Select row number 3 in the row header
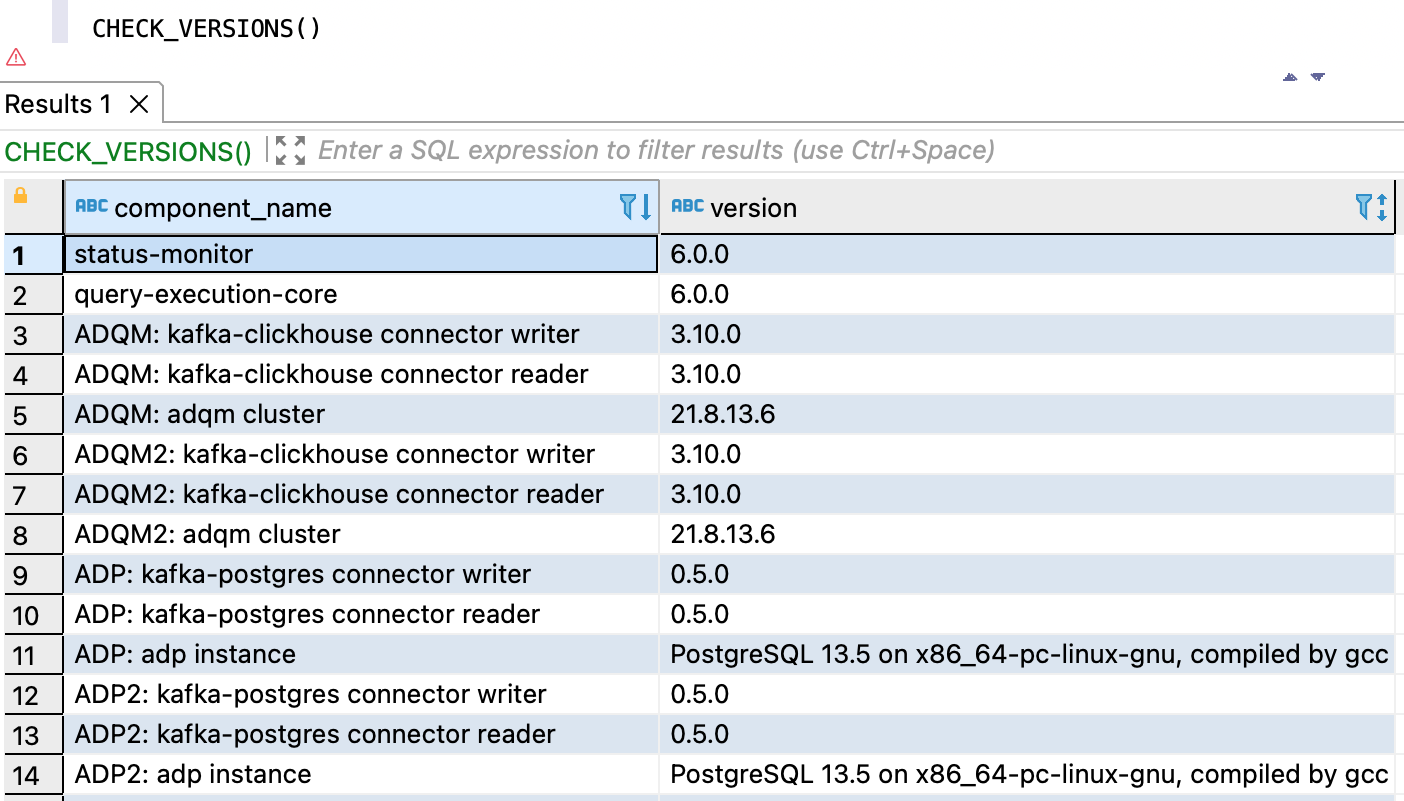Screen dimensions: 1404x801 pyautogui.click(x=33, y=334)
